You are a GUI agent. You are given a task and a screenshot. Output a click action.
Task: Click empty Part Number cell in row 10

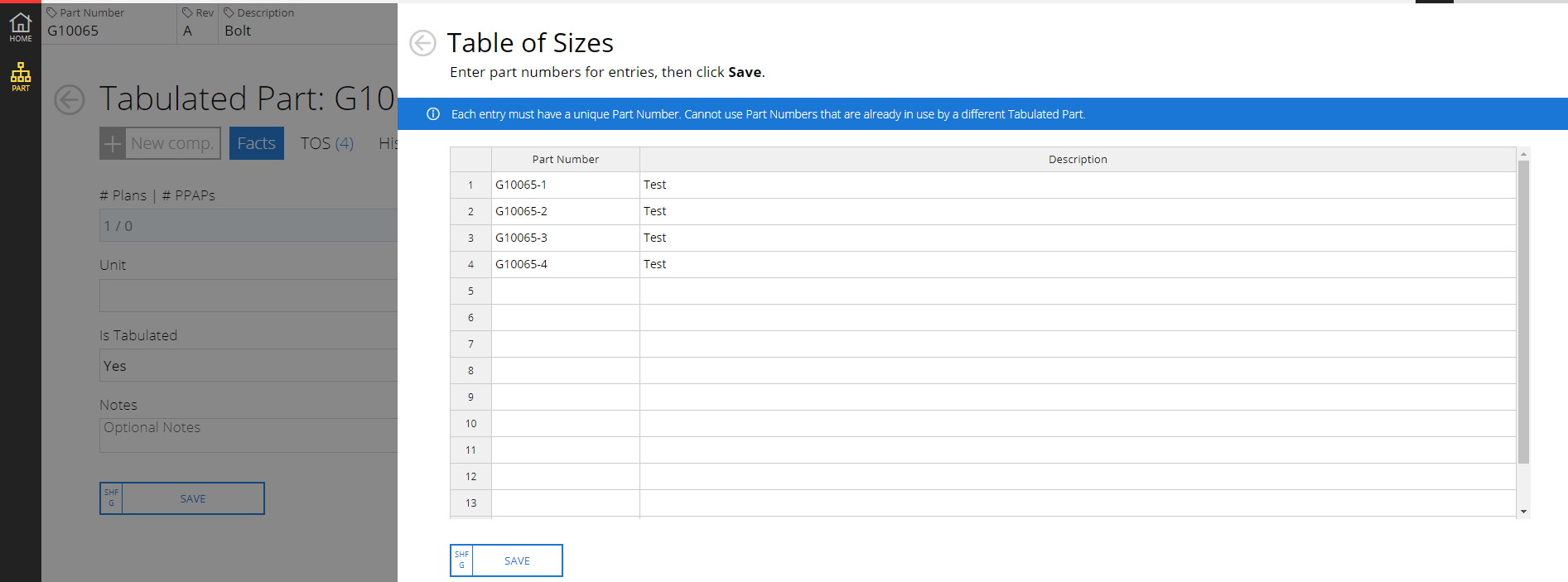pyautogui.click(x=566, y=423)
